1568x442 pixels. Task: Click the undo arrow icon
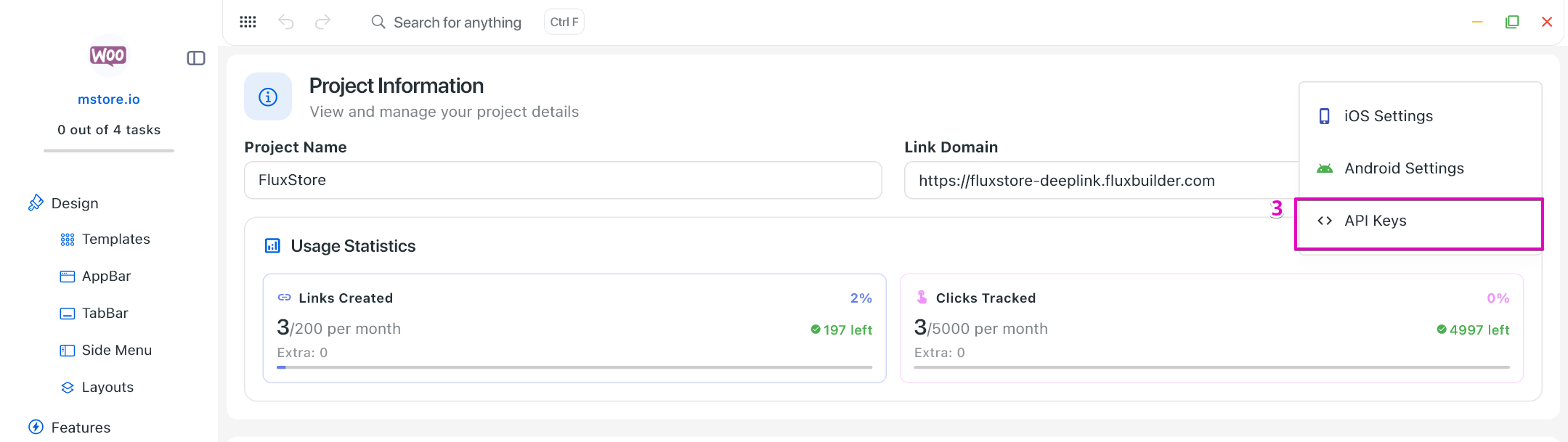coord(286,22)
